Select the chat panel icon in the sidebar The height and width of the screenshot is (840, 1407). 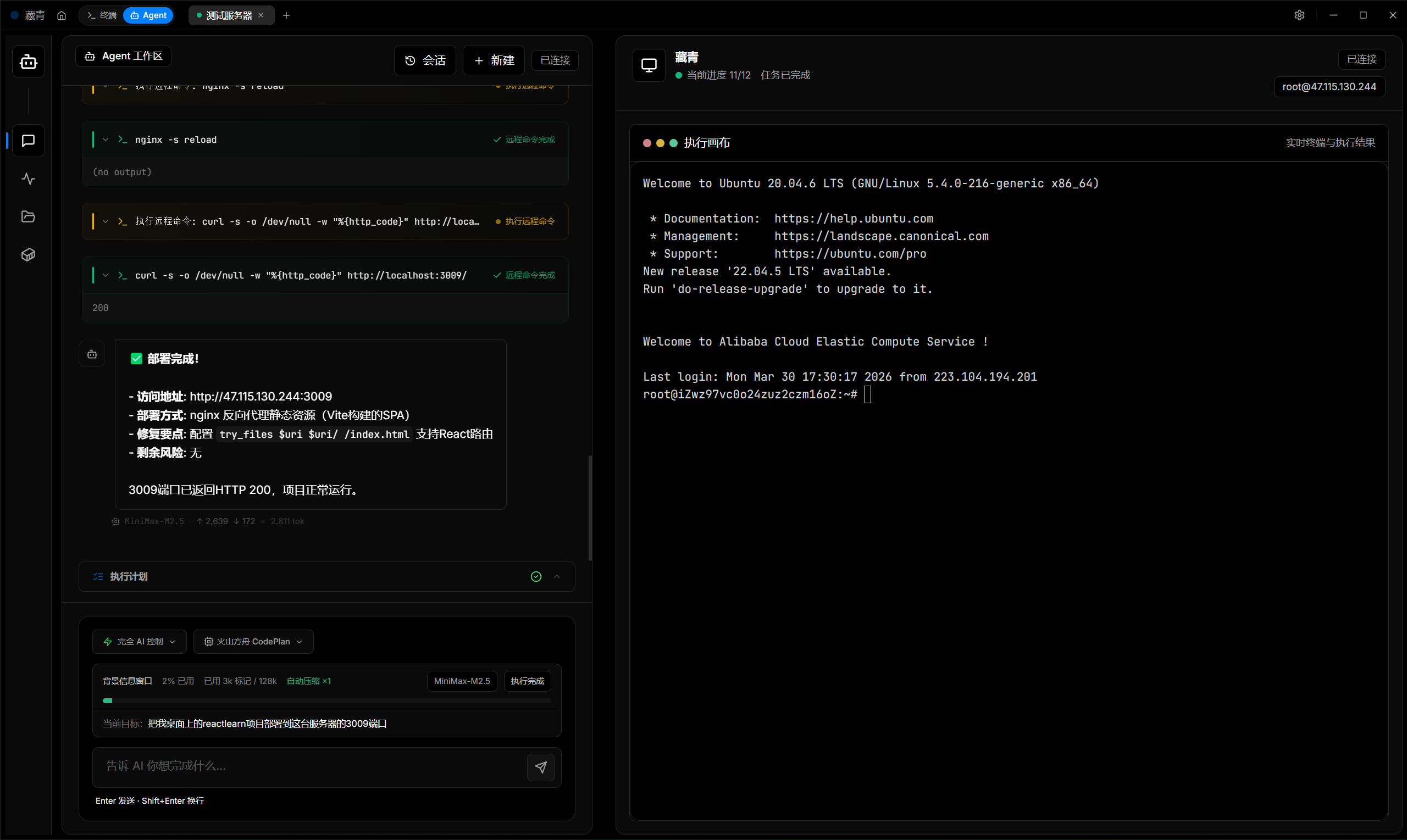click(29, 141)
